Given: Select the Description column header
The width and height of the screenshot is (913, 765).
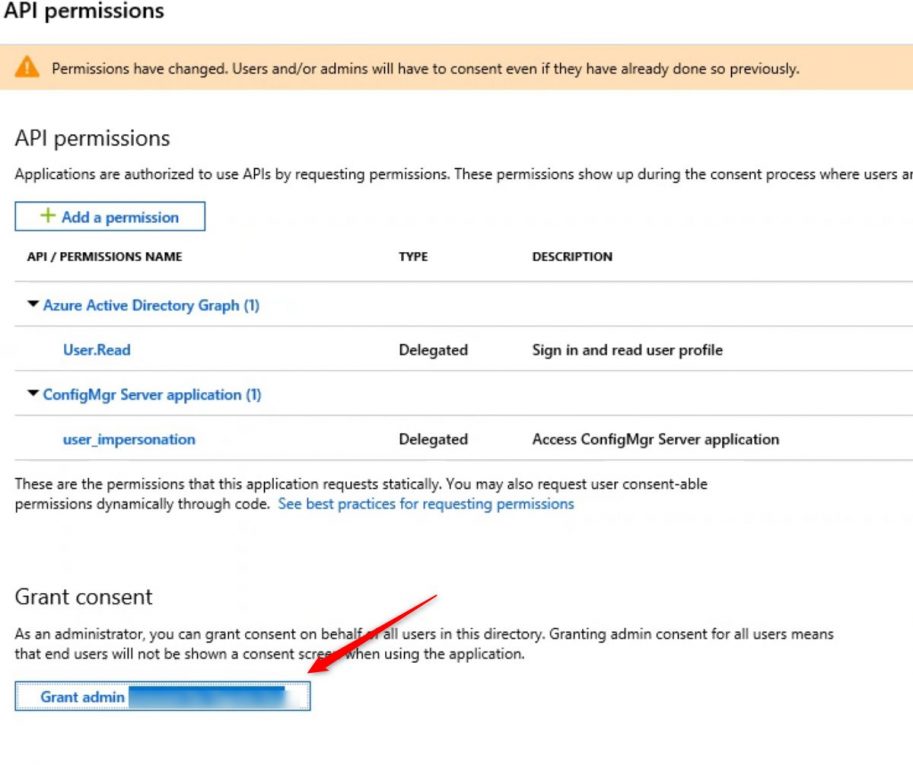Looking at the screenshot, I should tap(572, 257).
